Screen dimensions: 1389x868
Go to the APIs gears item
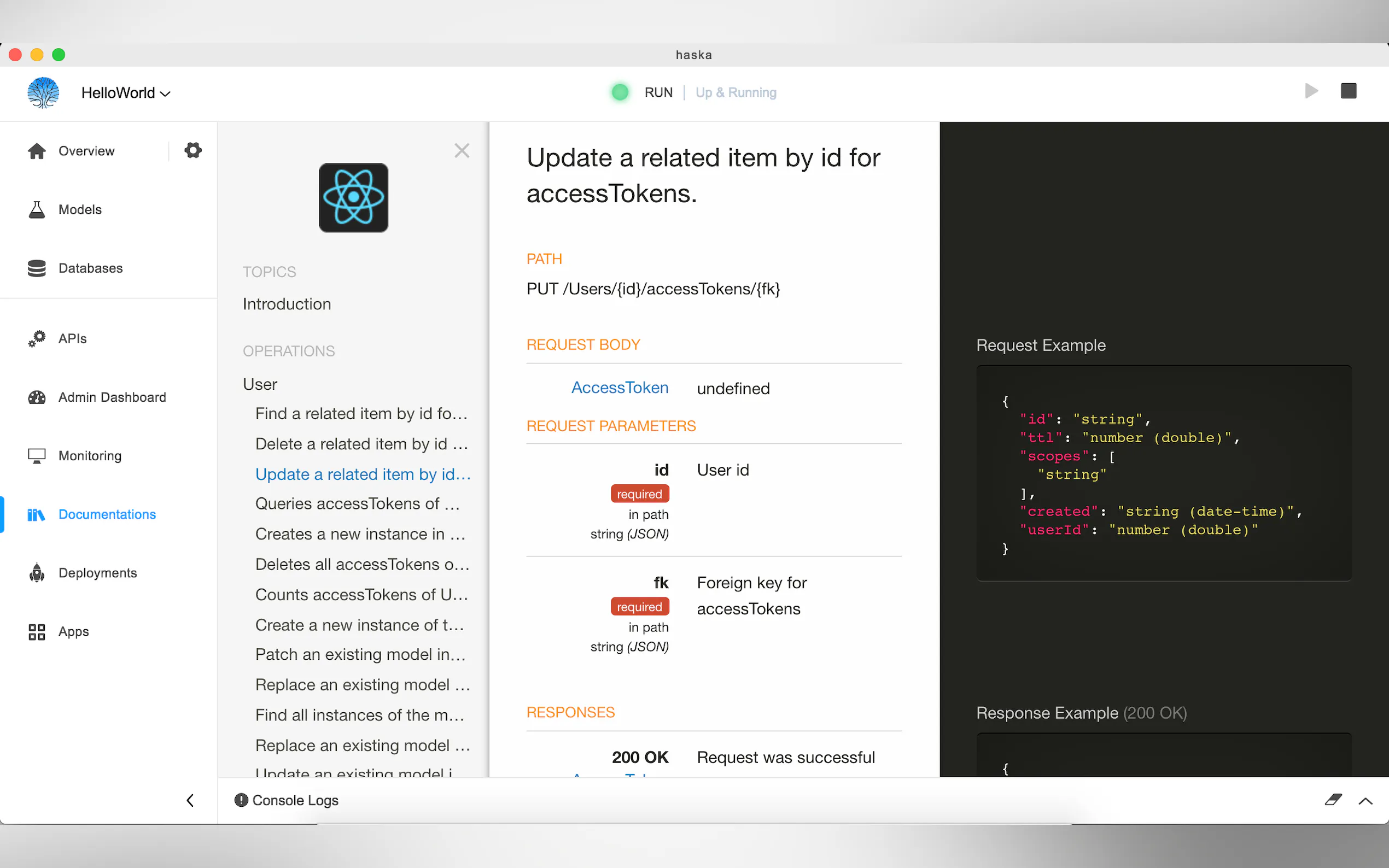[37, 339]
